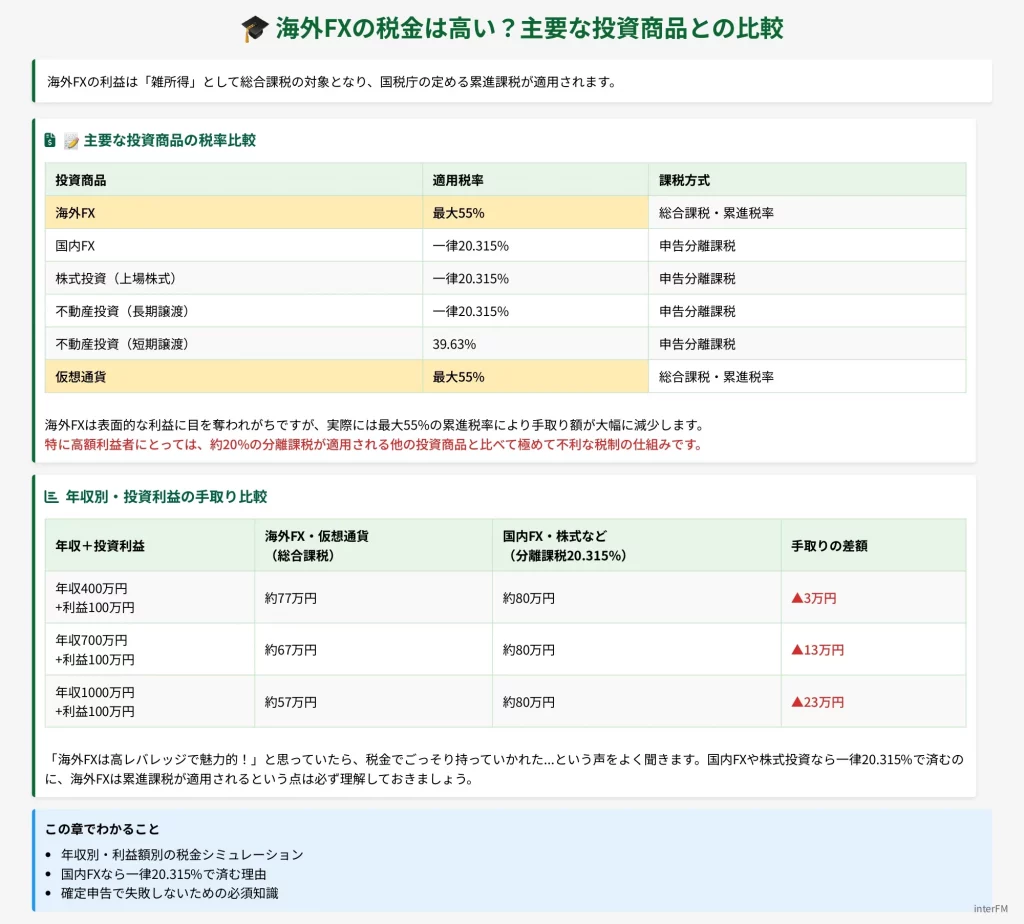Click the red triangle next to 23万円
This screenshot has height=924, width=1024.
(797, 702)
